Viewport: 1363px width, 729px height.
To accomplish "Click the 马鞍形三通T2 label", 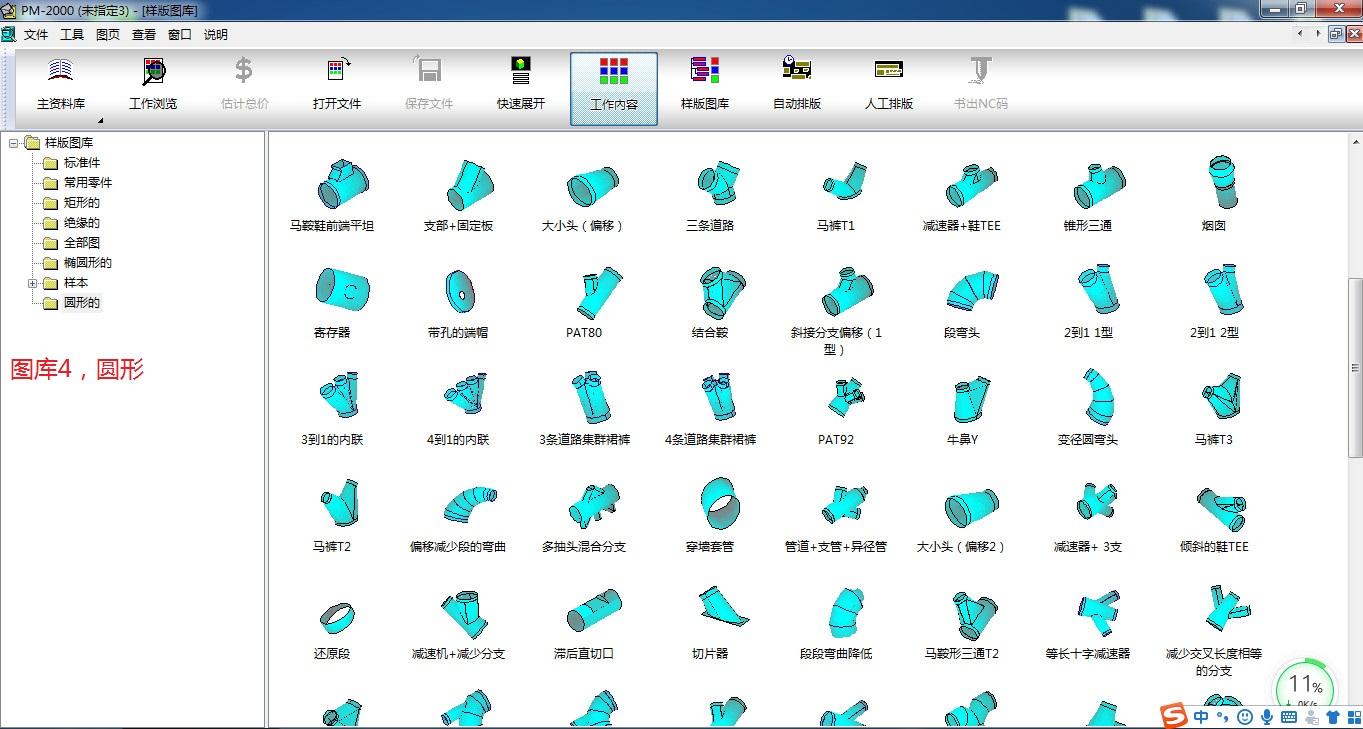I will [x=961, y=654].
